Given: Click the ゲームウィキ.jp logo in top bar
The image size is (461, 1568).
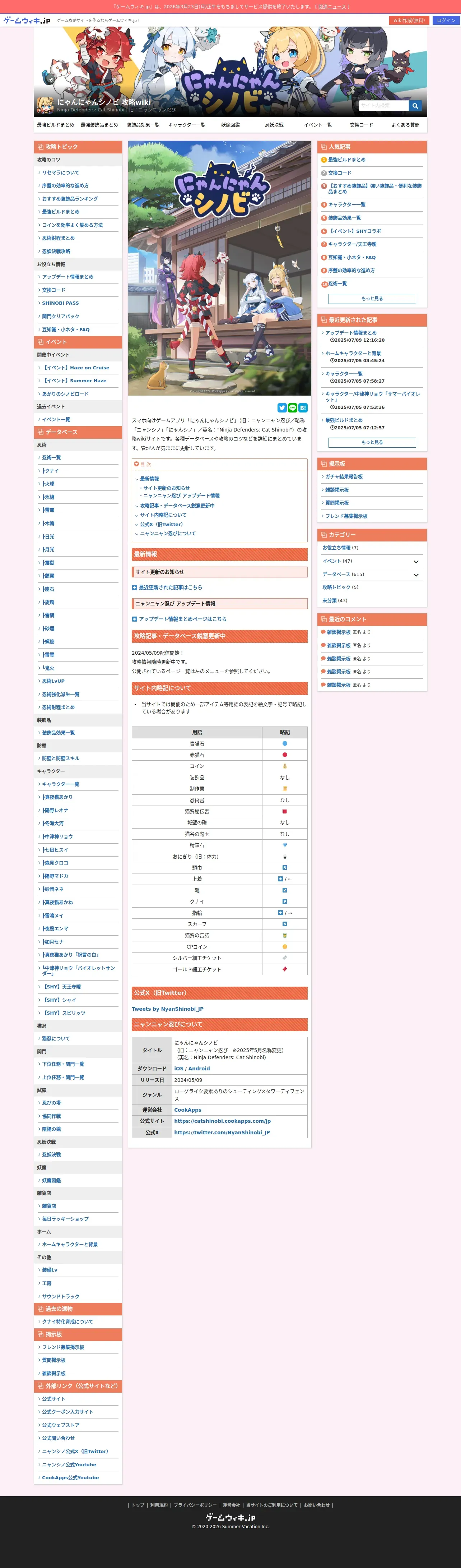Looking at the screenshot, I should tap(27, 20).
